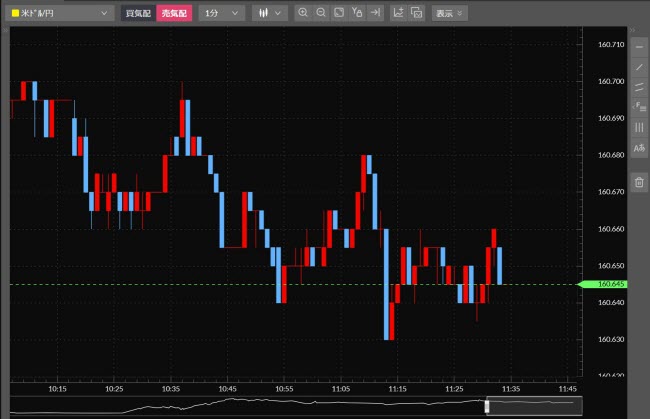Click the chart navigator range handle
This screenshot has width=650, height=419.
pyautogui.click(x=487, y=406)
